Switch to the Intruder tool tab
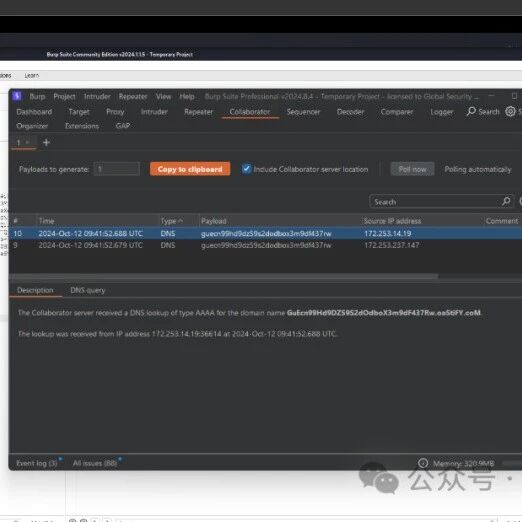Viewport: 522px width, 522px height. coord(154,112)
